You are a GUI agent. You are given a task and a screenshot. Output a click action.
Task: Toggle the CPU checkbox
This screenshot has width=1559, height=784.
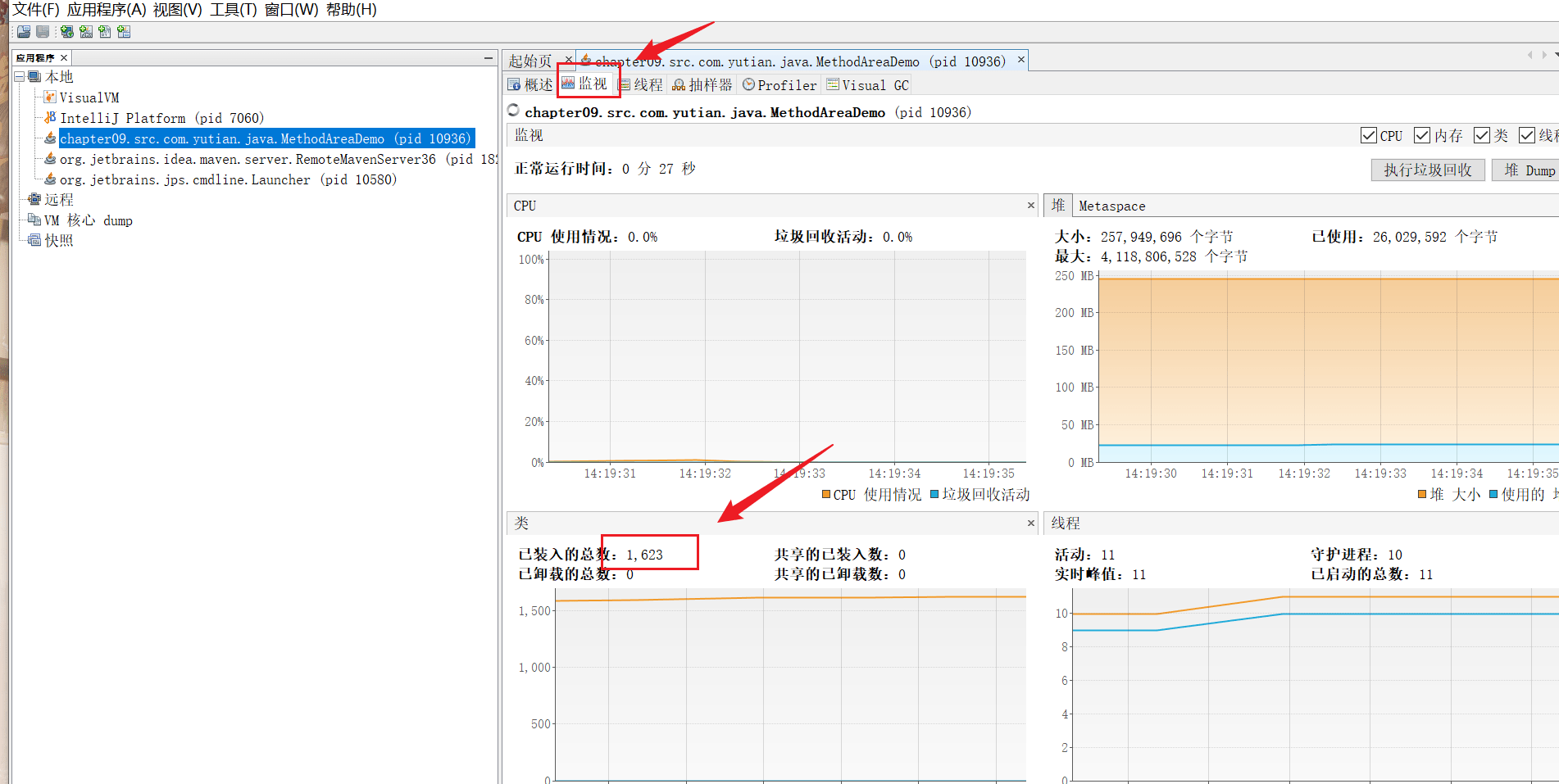click(x=1368, y=135)
